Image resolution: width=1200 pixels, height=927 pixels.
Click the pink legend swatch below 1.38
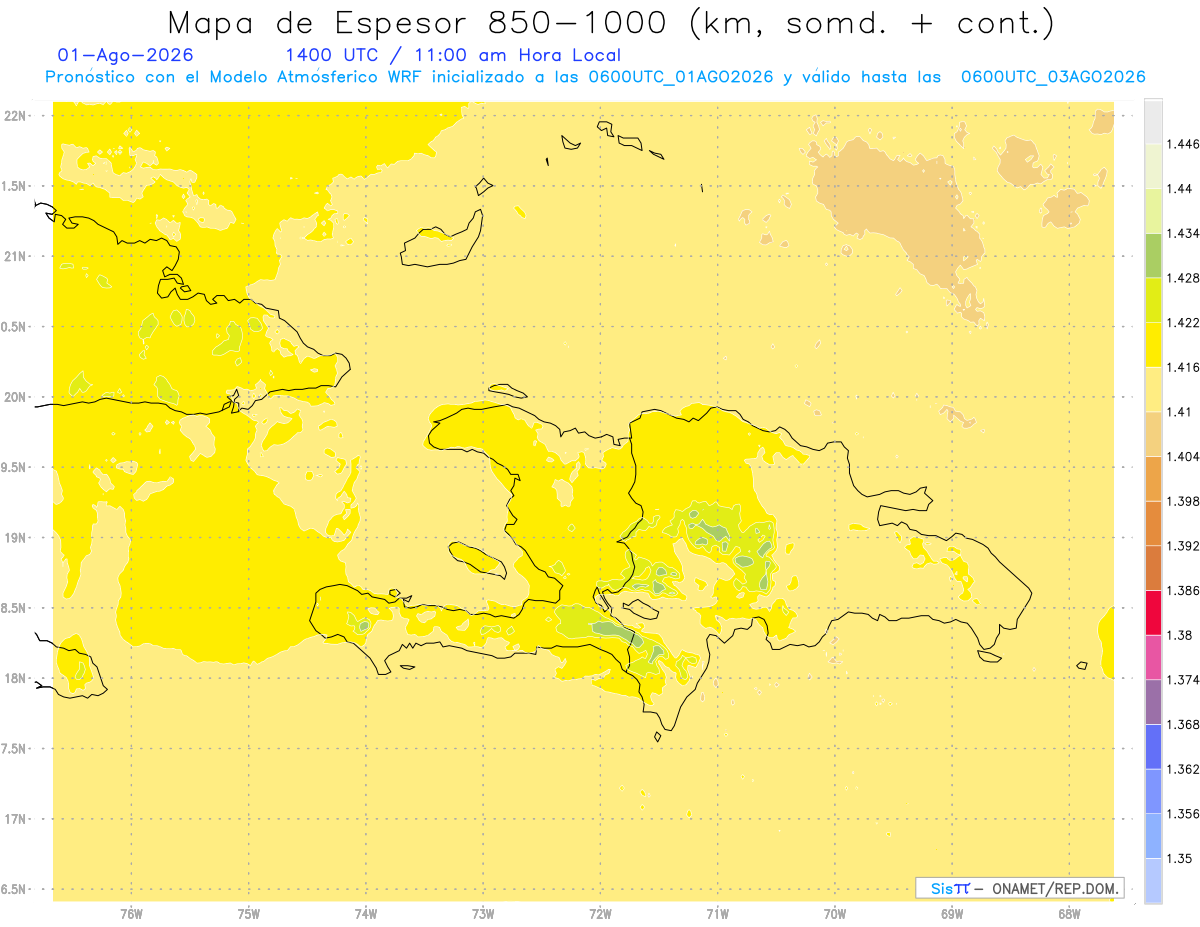(1153, 657)
